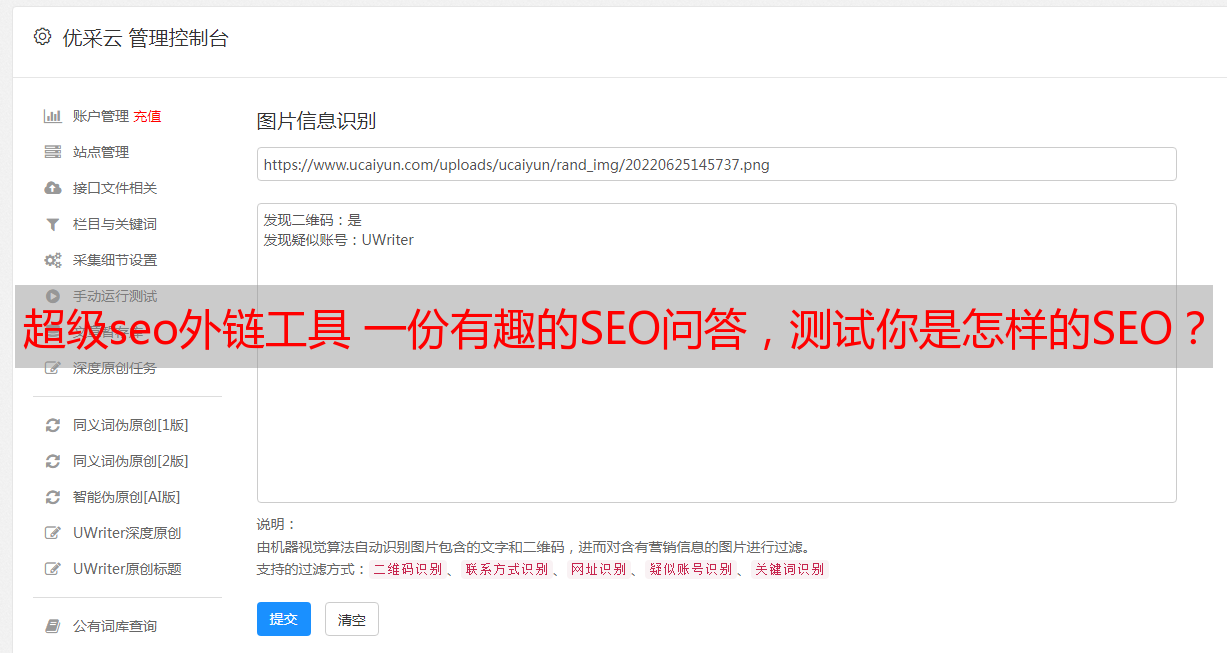Click the cloud upload icon for 接口文件相关
The image size is (1227, 653).
[x=53, y=188]
